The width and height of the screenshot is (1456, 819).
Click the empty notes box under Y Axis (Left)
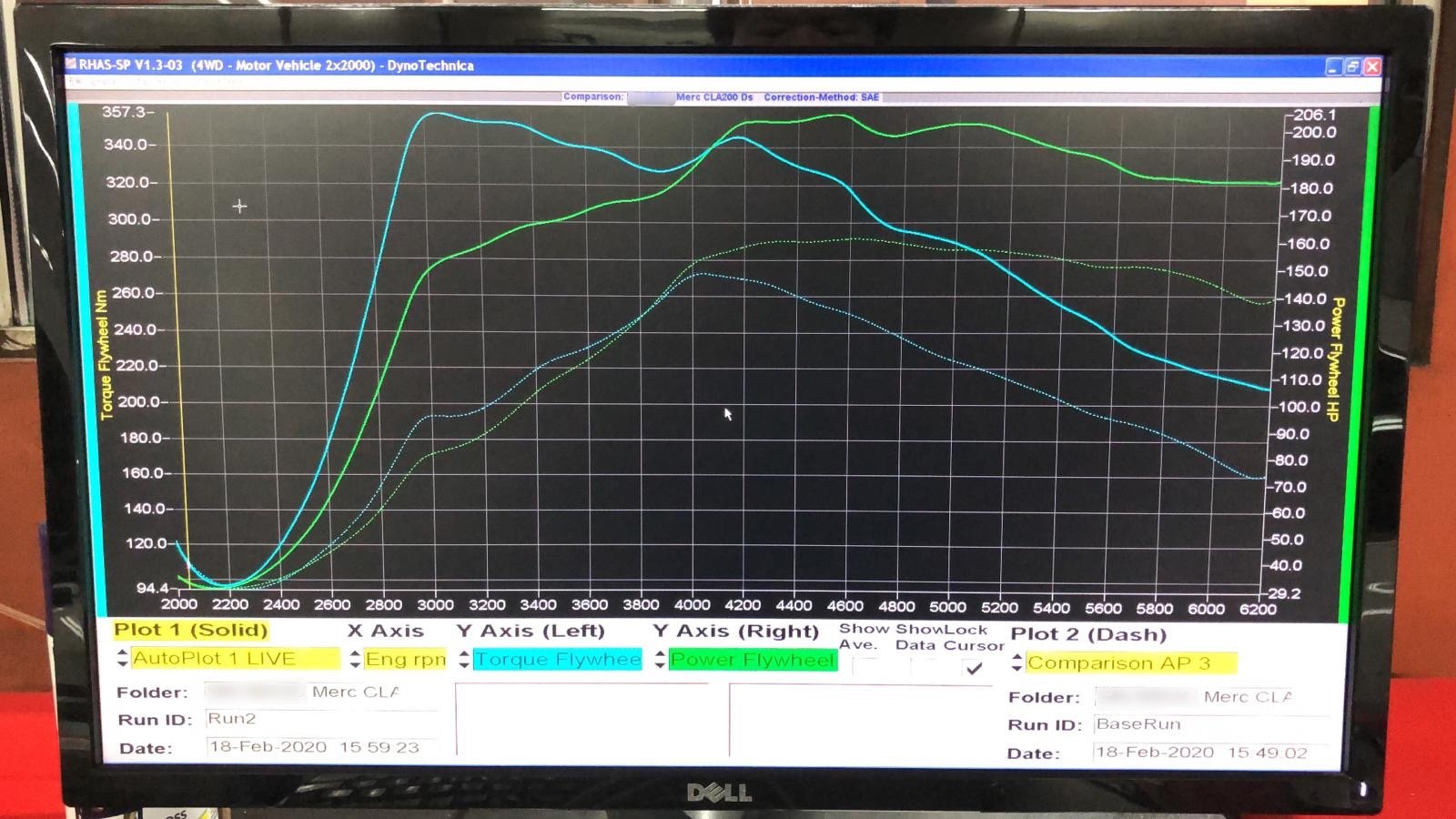point(582,719)
